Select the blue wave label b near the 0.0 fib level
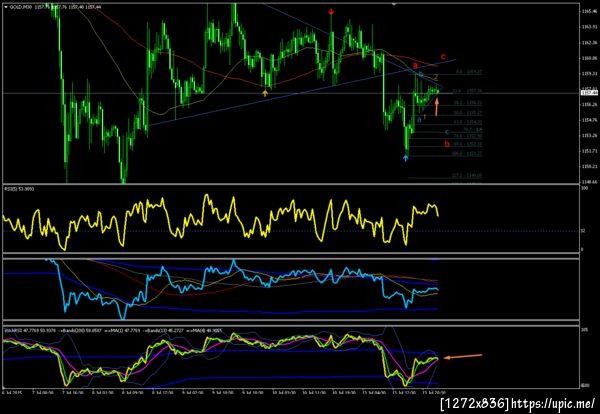This screenshot has width=600, height=414. [x=421, y=74]
